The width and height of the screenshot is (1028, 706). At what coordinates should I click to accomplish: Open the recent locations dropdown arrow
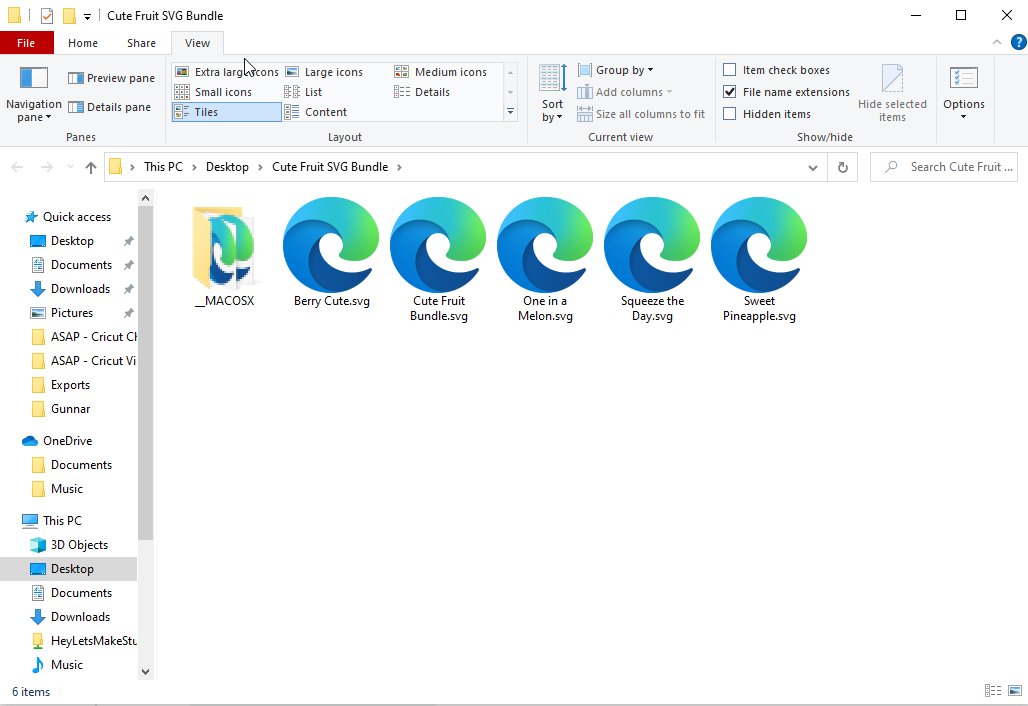point(70,167)
